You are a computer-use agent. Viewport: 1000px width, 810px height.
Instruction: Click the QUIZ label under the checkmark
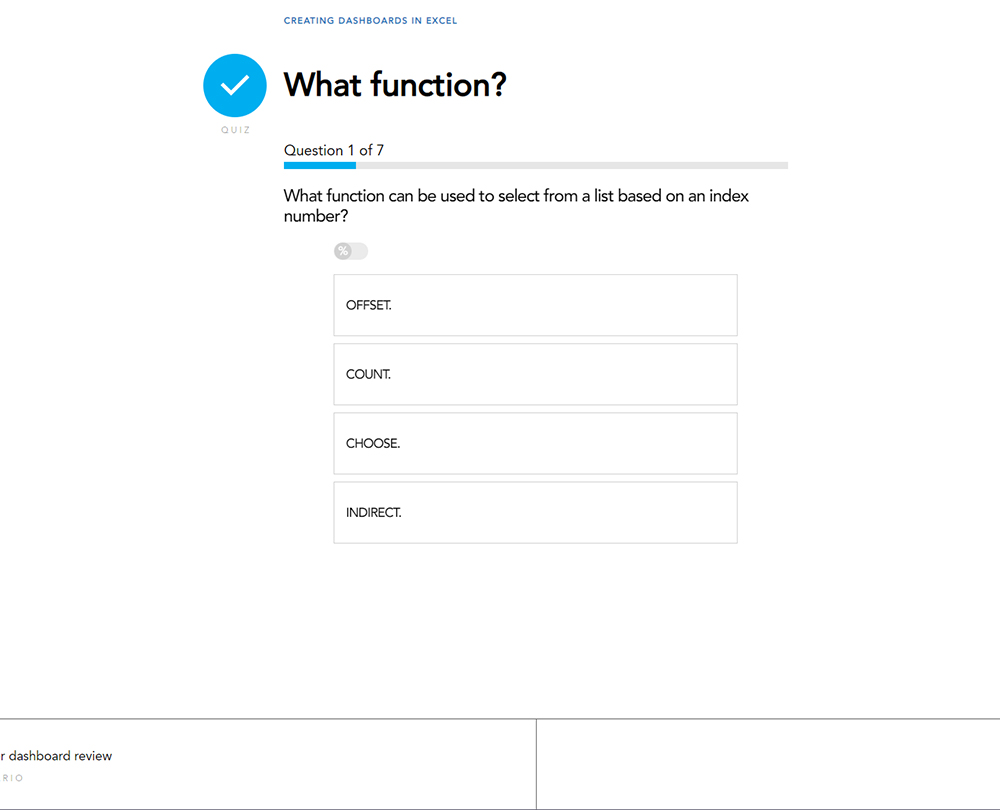[235, 130]
